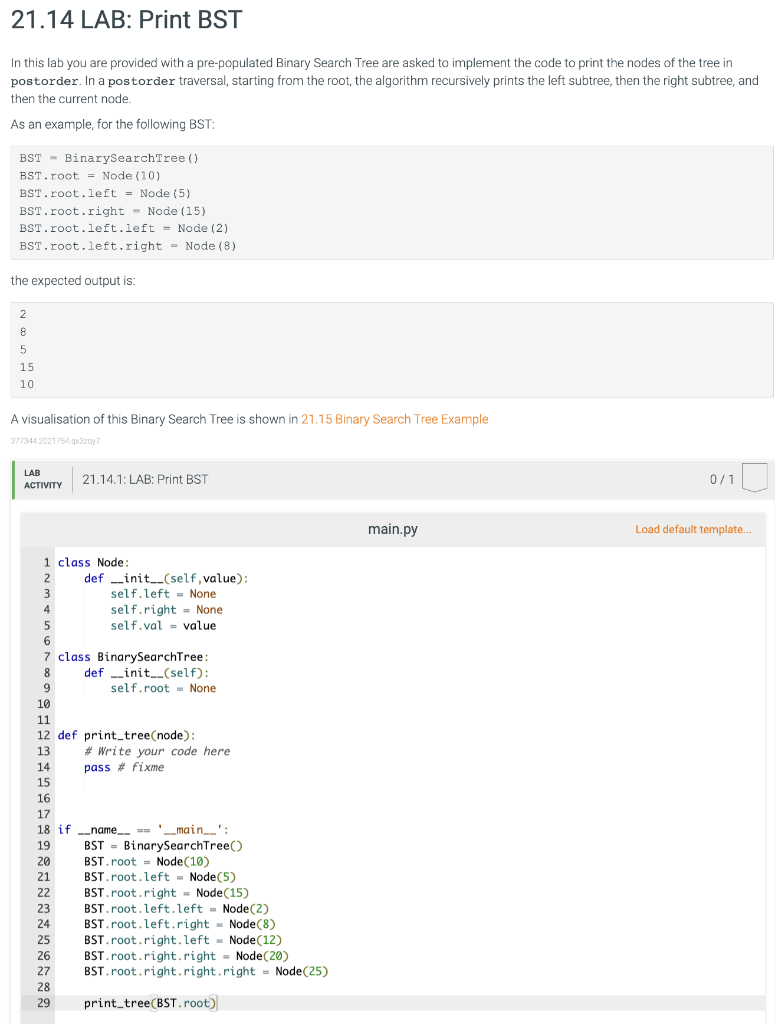
Task: Click the 377344.2021754.qx3zqy7 identifier text
Action: point(48,440)
